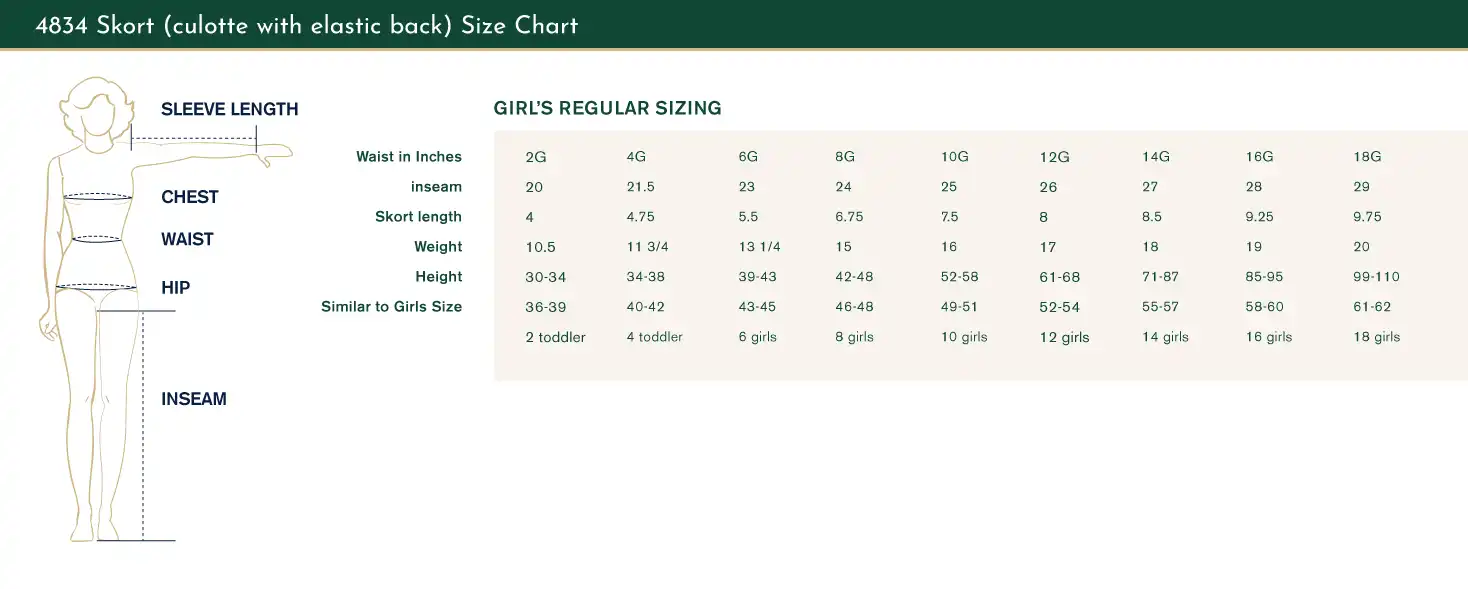Select the 10G size column header
This screenshot has height=589, width=1468.
954,157
